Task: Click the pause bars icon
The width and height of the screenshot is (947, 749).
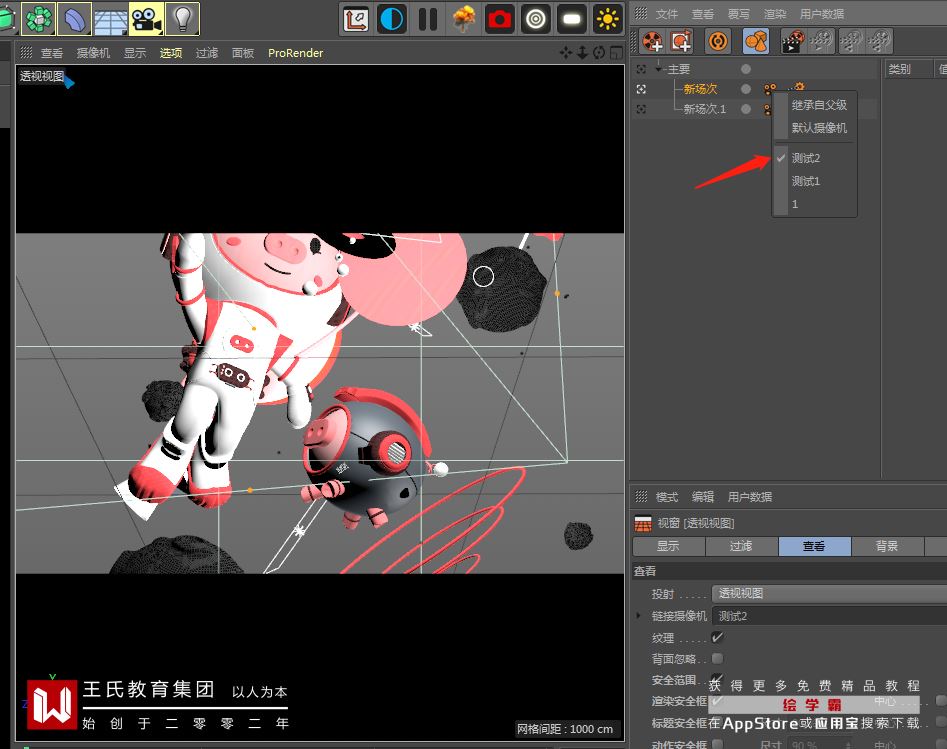Action: coord(428,19)
